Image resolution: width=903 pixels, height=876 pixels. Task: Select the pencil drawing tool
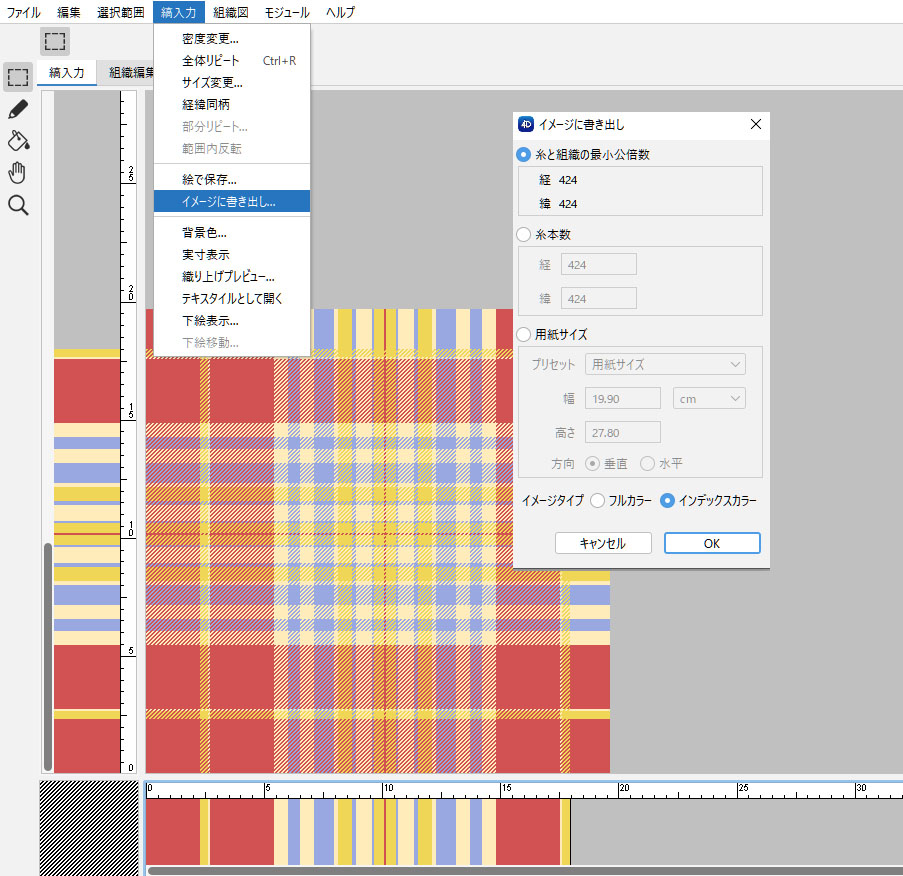(18, 109)
